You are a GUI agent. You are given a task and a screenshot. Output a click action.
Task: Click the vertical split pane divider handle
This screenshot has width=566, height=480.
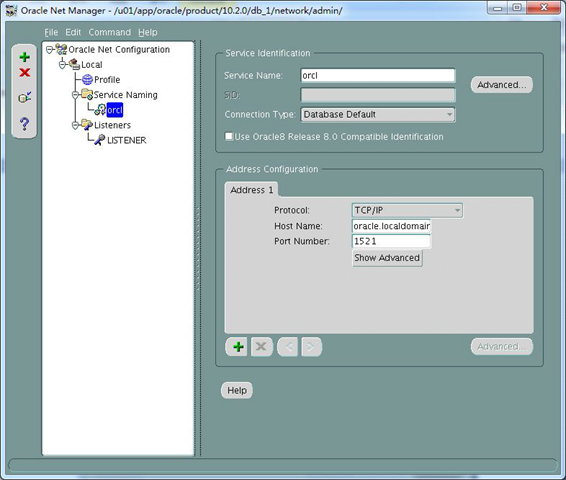point(198,249)
